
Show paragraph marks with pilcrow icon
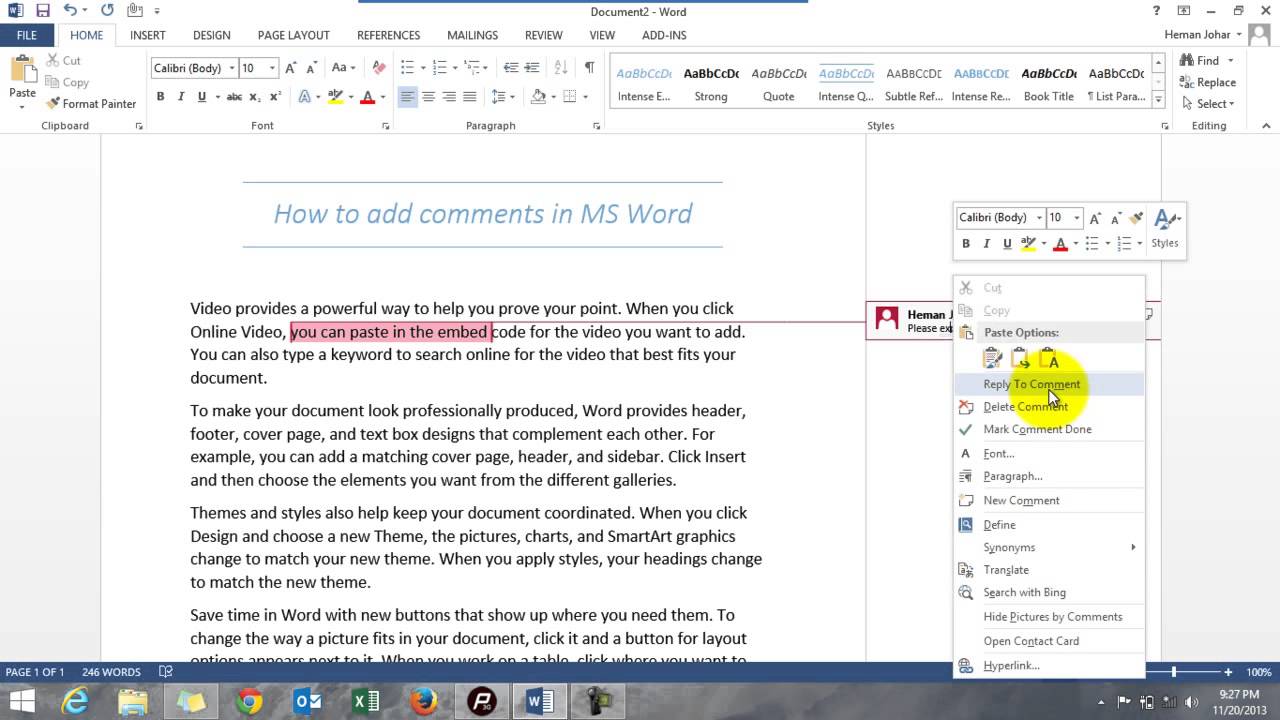(x=589, y=68)
